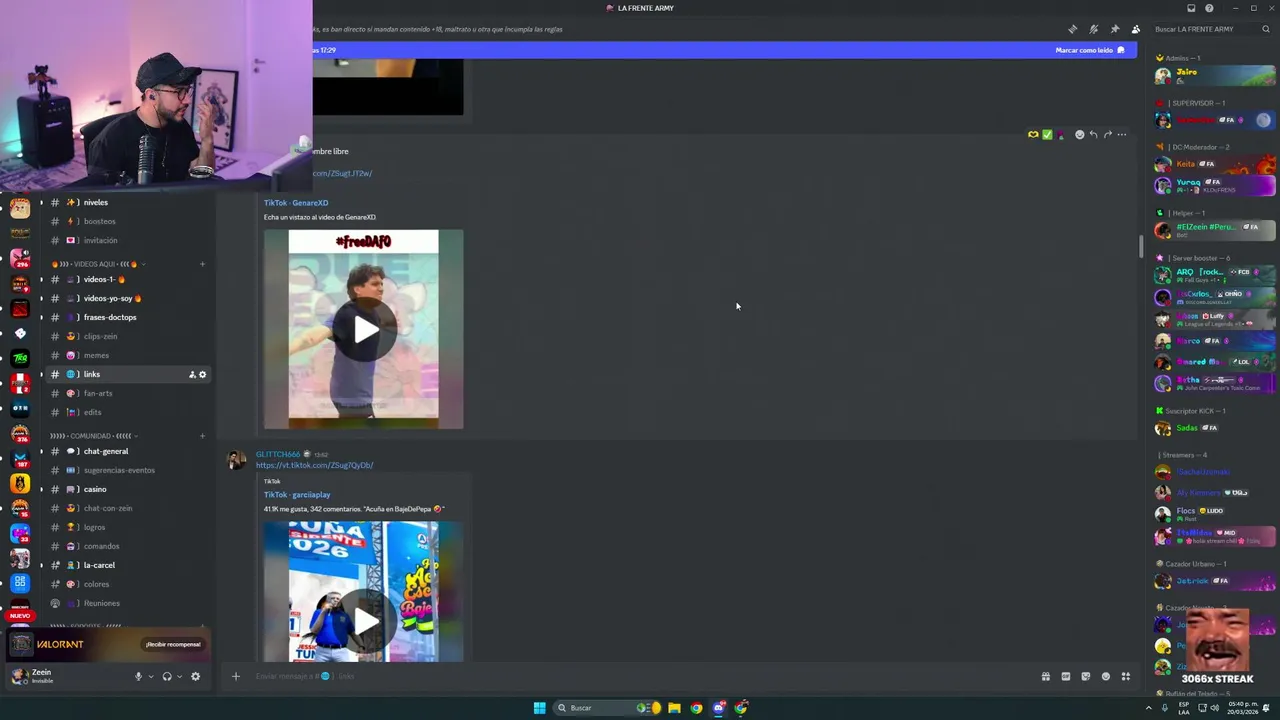Screen dimensions: 1280x720
Task: Click ¡Recibir recompensa! Valorant button
Action: click(x=173, y=644)
